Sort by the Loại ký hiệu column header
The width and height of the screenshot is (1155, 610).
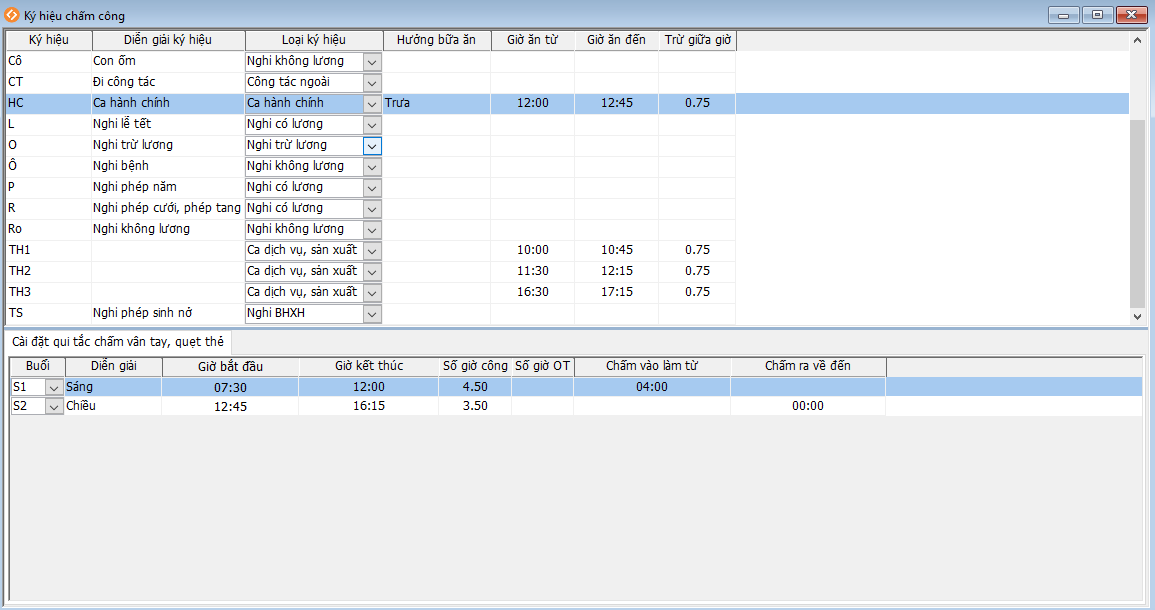click(x=313, y=40)
